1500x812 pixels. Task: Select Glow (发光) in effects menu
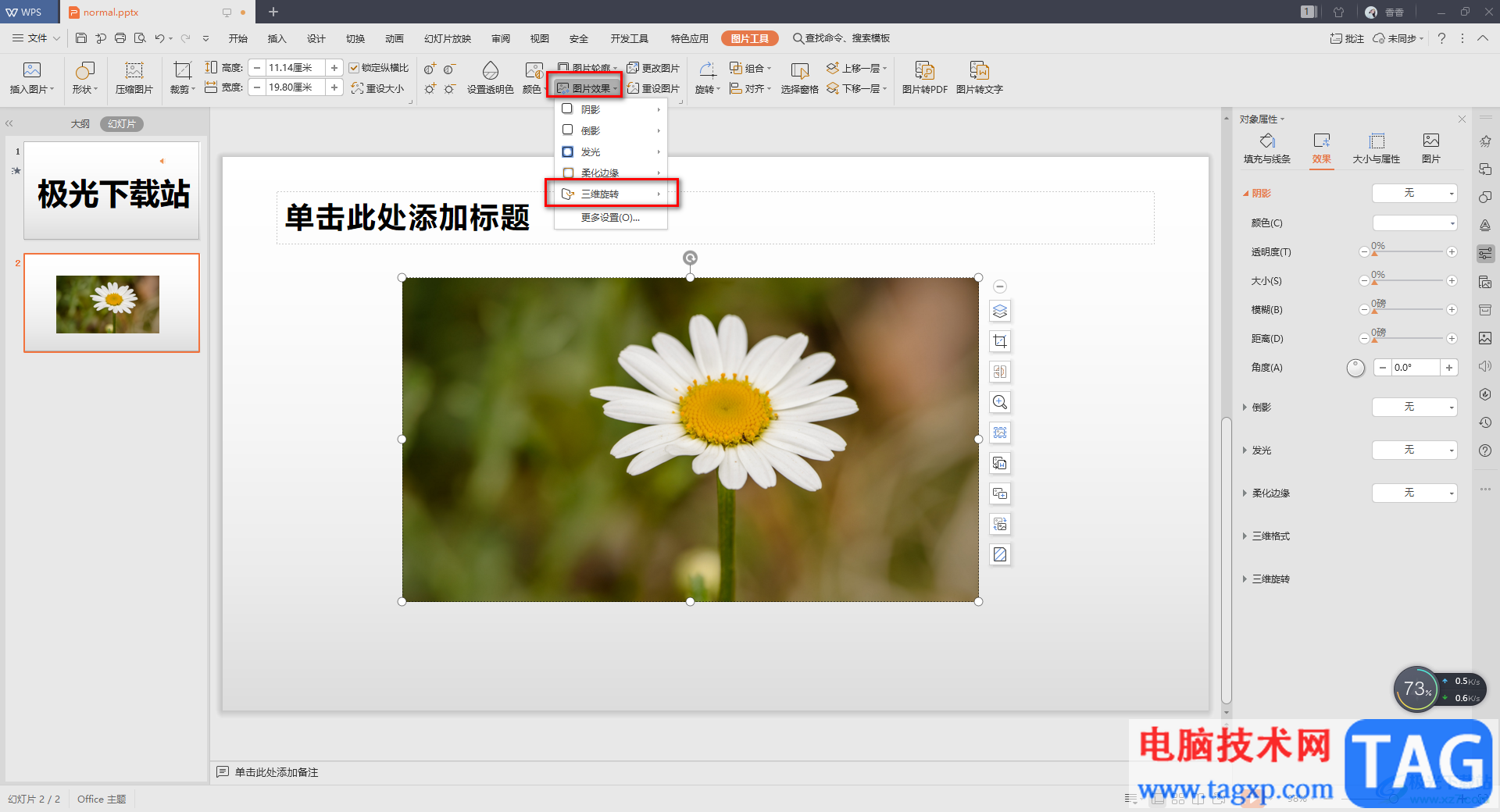point(611,151)
